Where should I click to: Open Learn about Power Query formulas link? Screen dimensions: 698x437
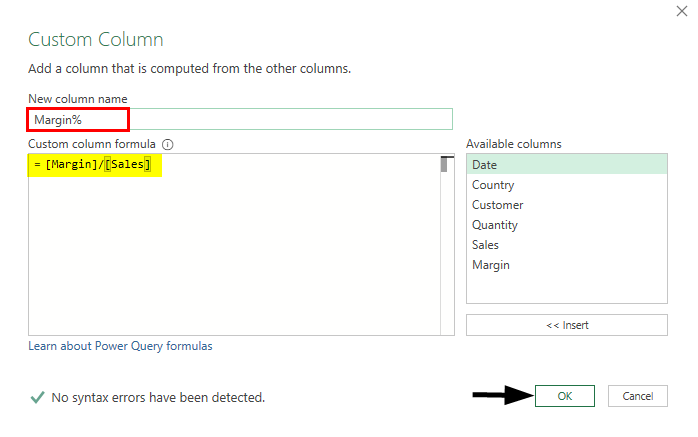(x=120, y=346)
